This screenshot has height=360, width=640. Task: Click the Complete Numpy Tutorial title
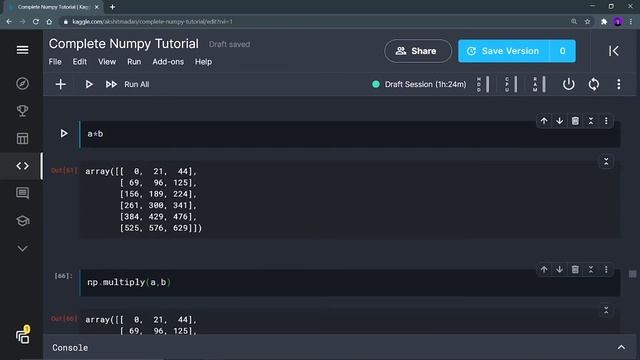click(x=124, y=44)
